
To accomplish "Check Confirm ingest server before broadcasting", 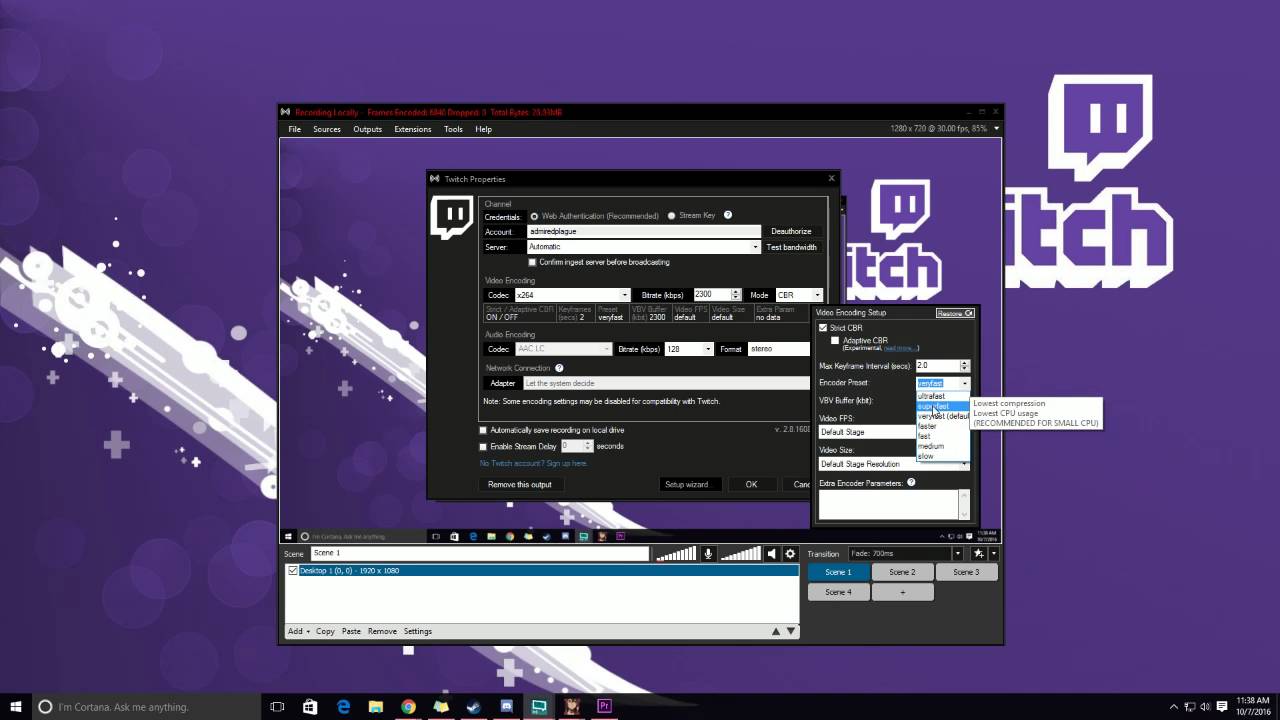I will 532,262.
